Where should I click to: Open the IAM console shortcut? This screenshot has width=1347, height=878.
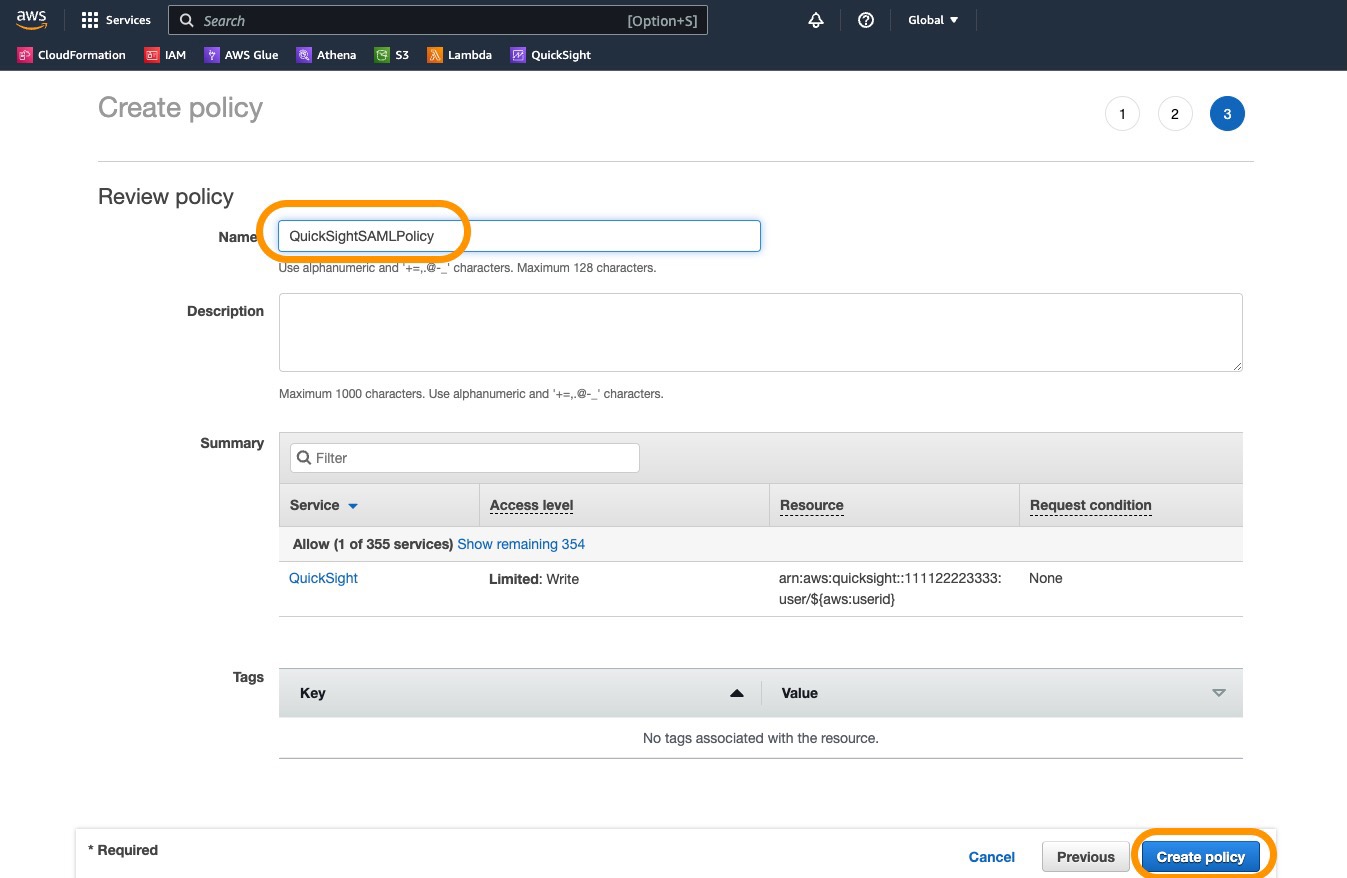pyautogui.click(x=165, y=55)
